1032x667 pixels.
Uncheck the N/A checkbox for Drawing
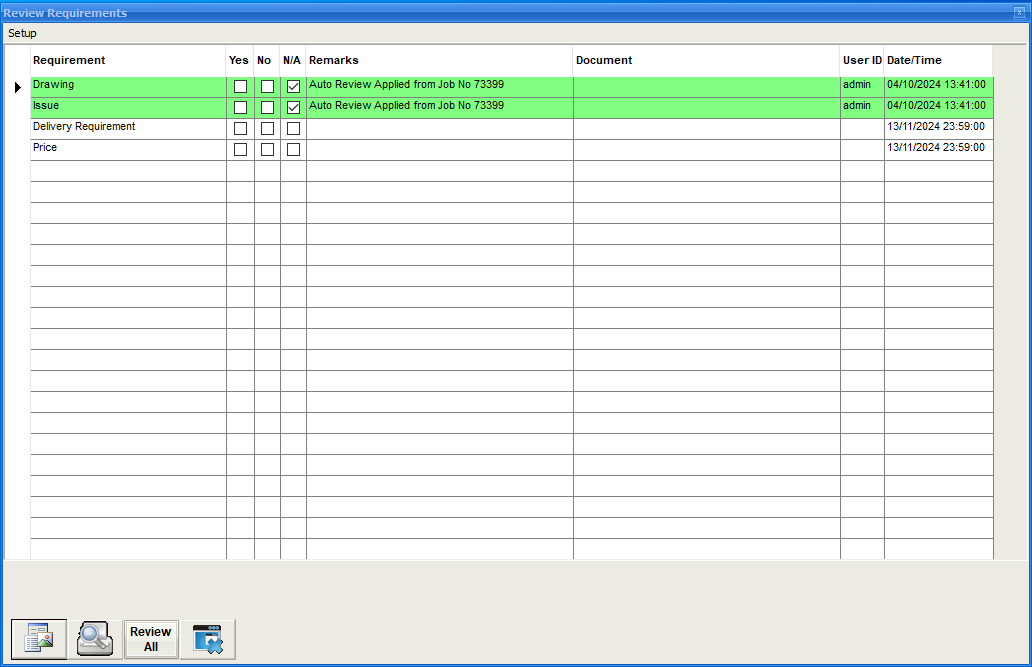[293, 87]
